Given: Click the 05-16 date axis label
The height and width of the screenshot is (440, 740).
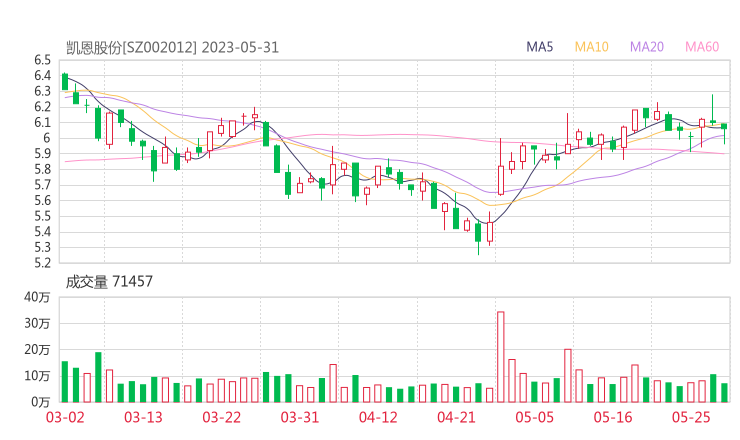Looking at the screenshot, I should coord(613,417).
